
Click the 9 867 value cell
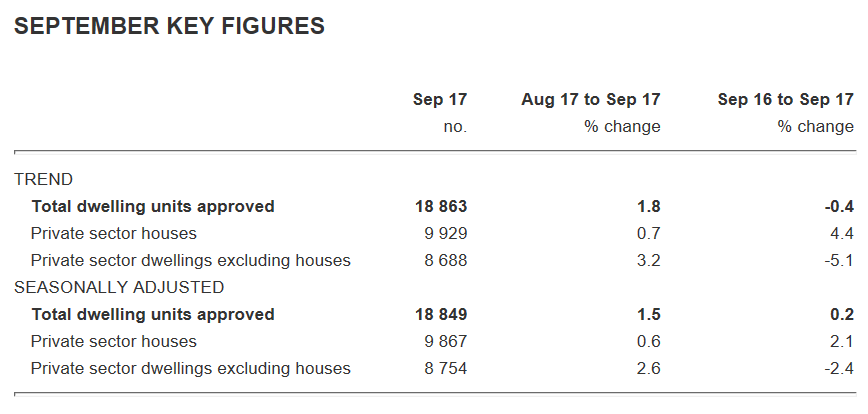pyautogui.click(x=446, y=341)
